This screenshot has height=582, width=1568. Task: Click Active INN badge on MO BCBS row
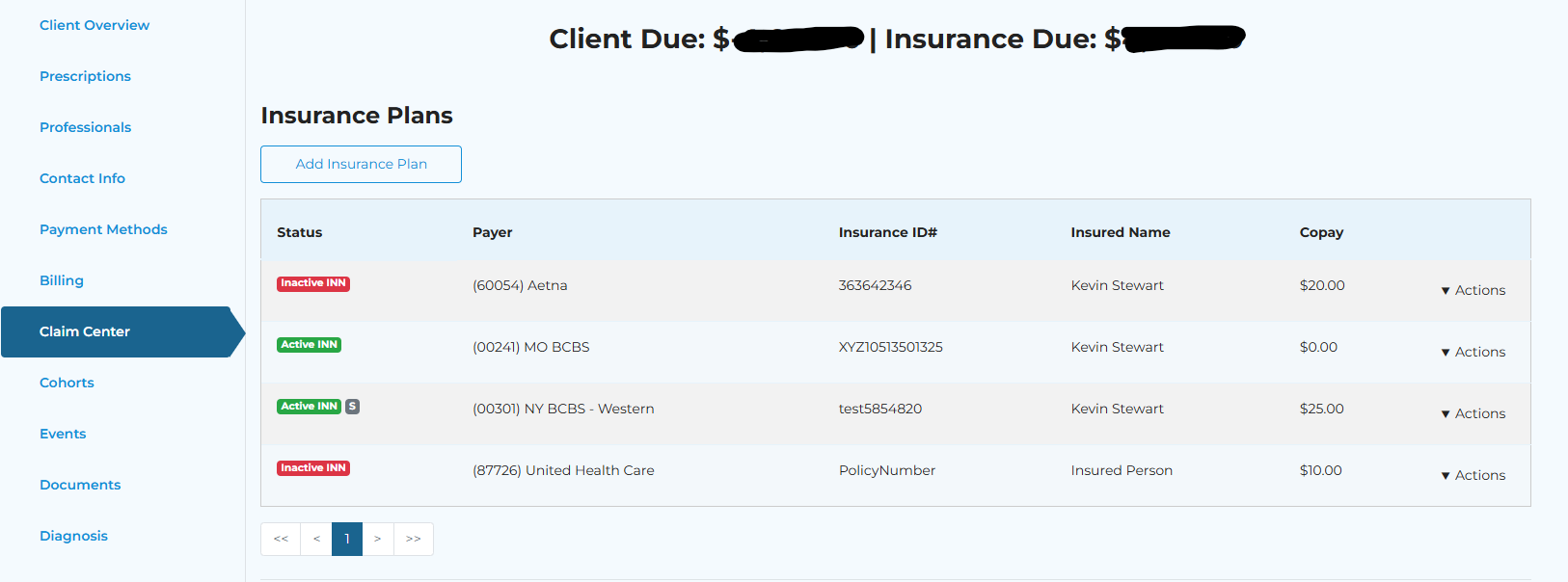pyautogui.click(x=309, y=345)
